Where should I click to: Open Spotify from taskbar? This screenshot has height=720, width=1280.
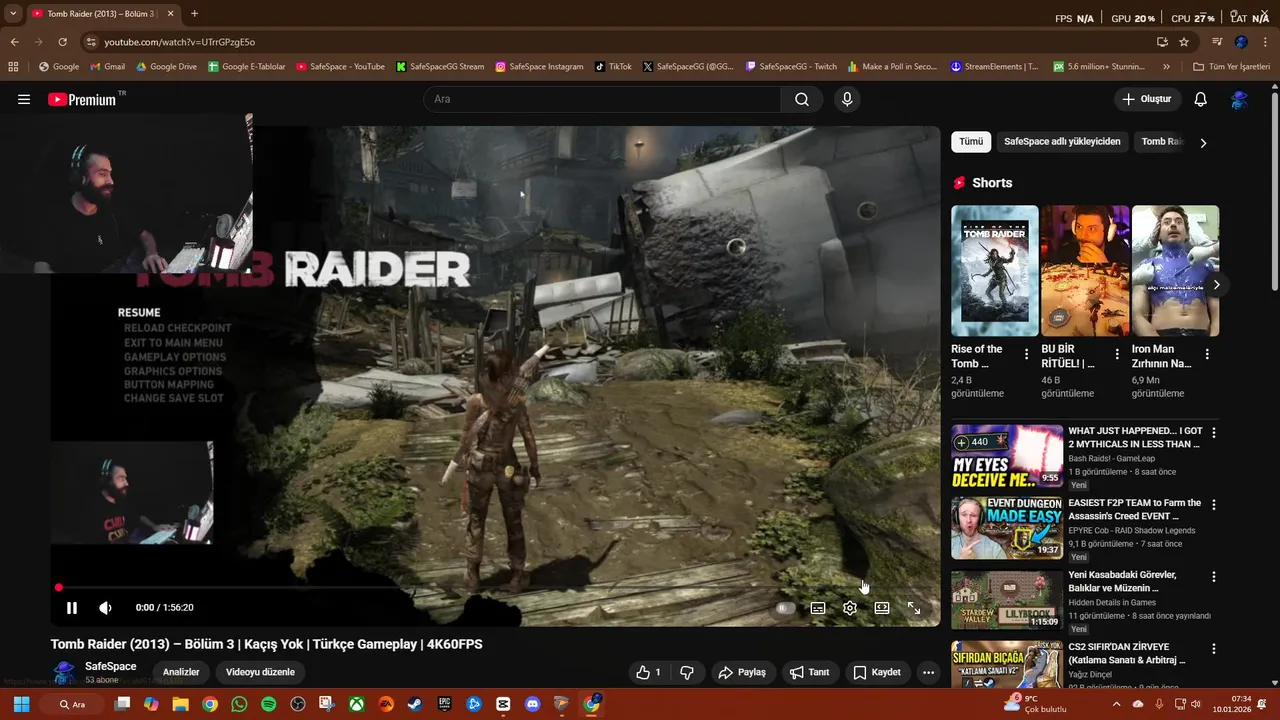click(x=268, y=704)
